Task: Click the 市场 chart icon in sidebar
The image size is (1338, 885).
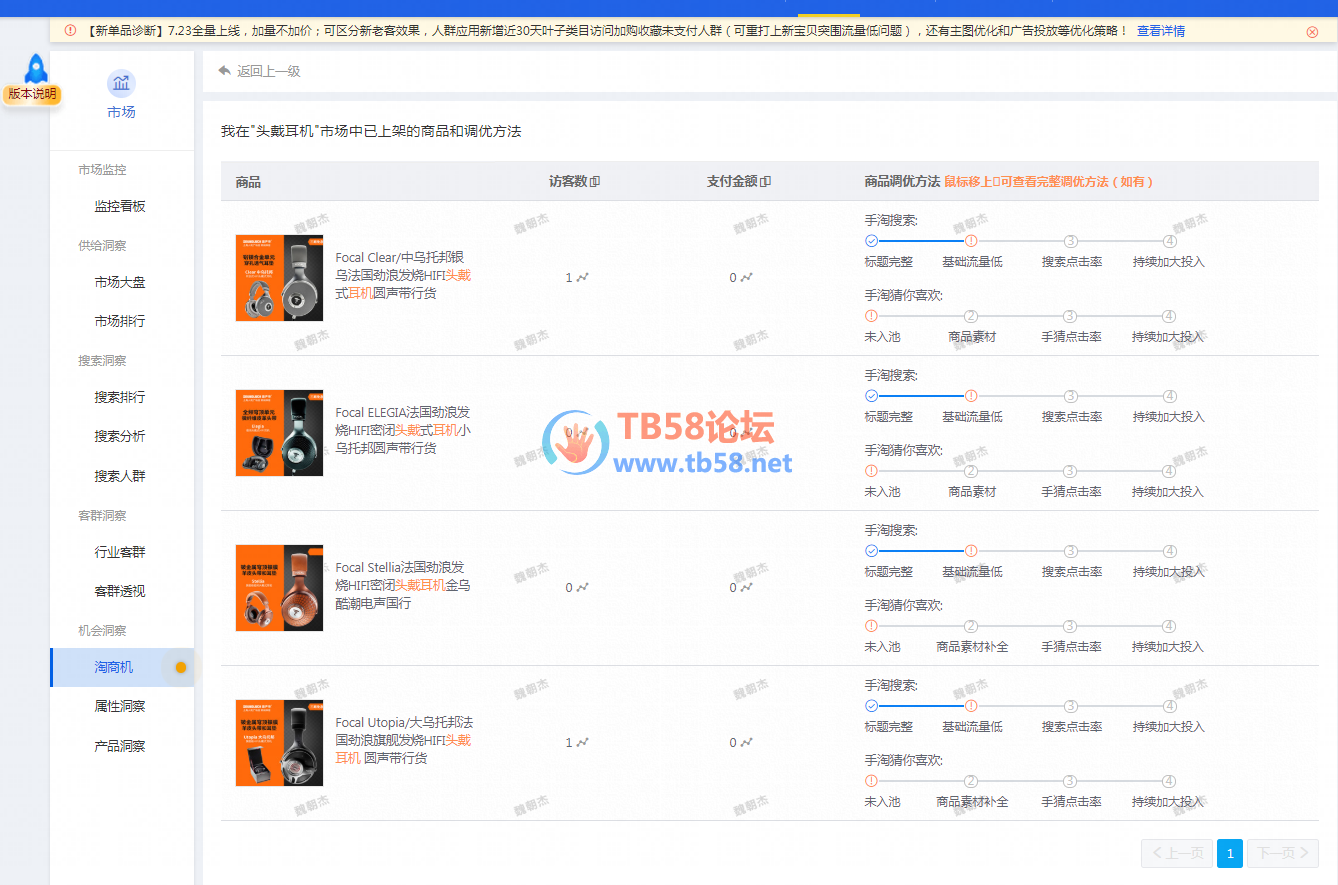Action: point(121,83)
